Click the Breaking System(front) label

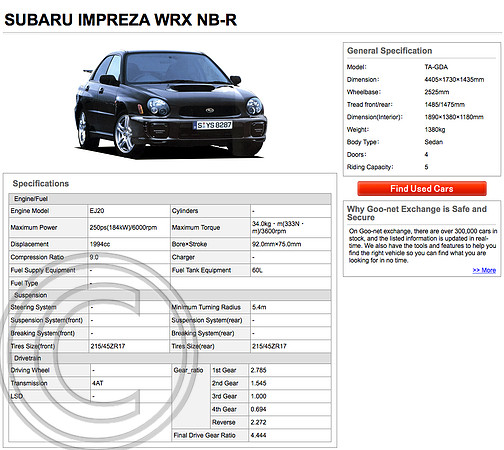click(x=43, y=333)
